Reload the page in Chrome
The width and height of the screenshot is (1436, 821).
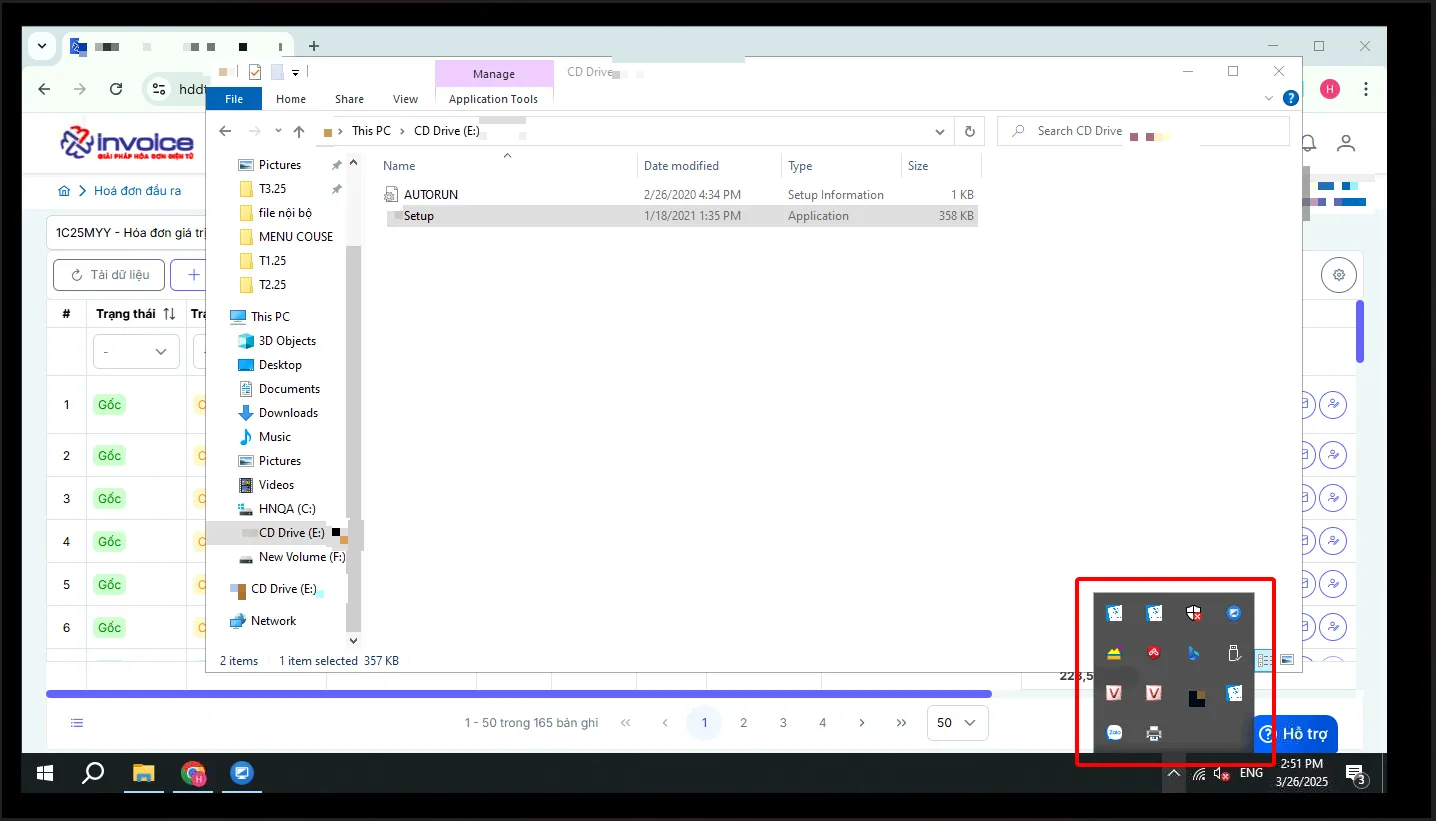[116, 89]
